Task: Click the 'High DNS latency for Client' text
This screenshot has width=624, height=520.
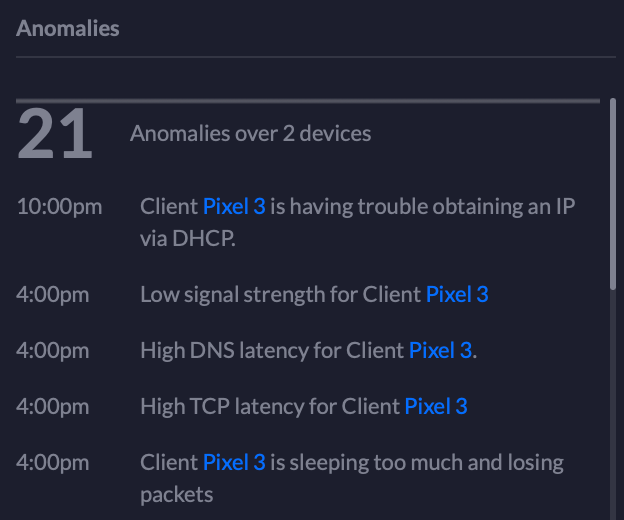Action: [272, 350]
